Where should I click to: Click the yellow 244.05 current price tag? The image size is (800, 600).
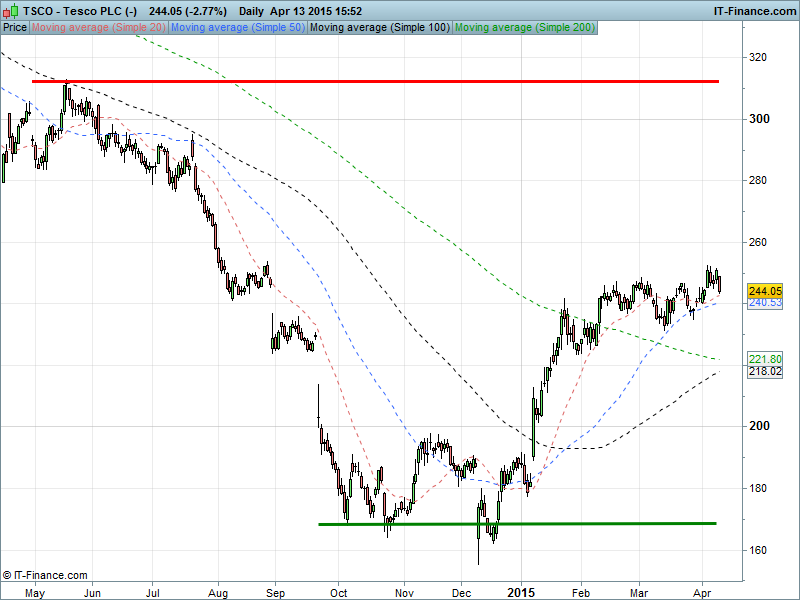click(x=765, y=290)
